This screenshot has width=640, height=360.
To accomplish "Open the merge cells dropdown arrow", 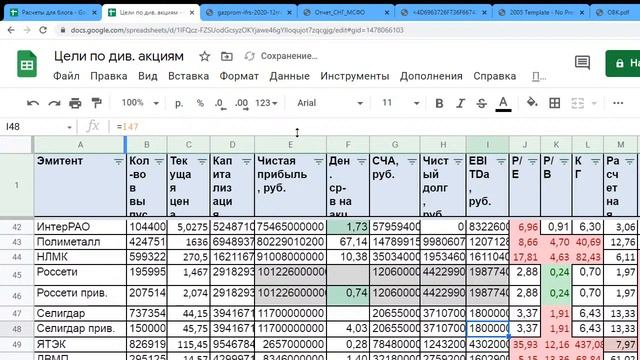I will [x=594, y=103].
